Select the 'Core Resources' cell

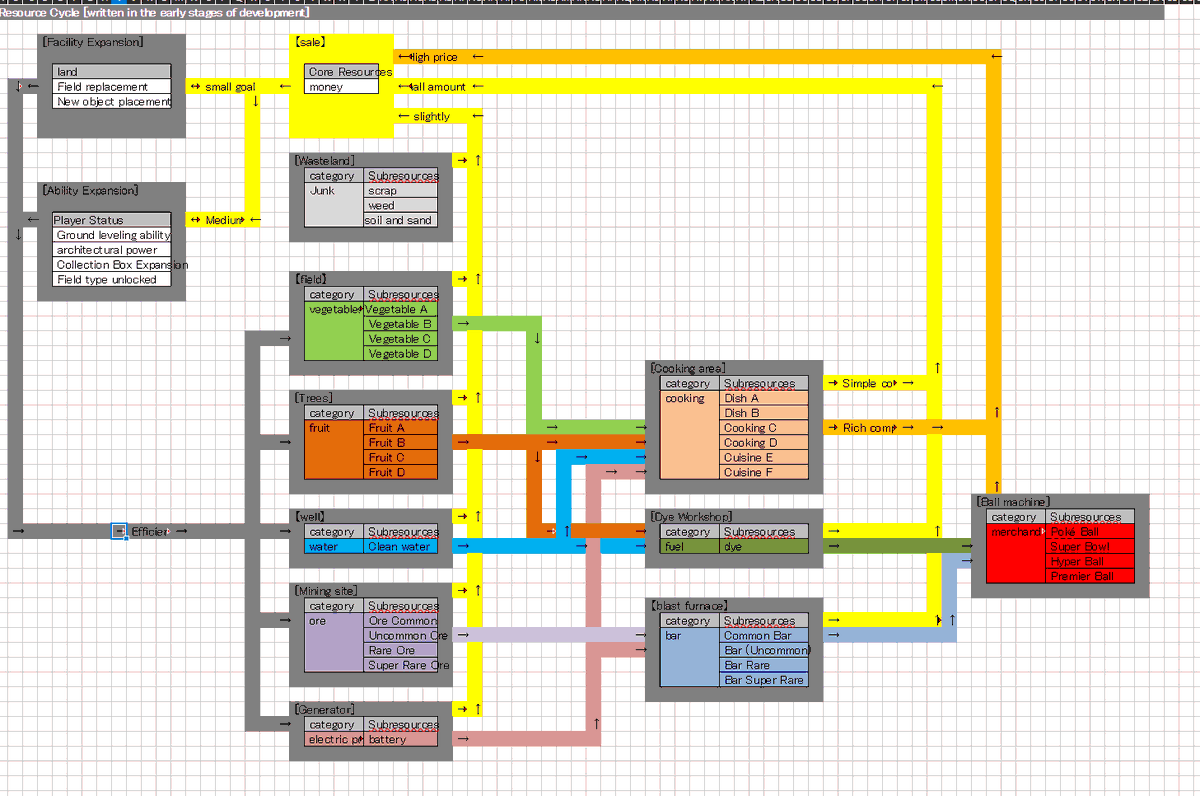tap(342, 72)
